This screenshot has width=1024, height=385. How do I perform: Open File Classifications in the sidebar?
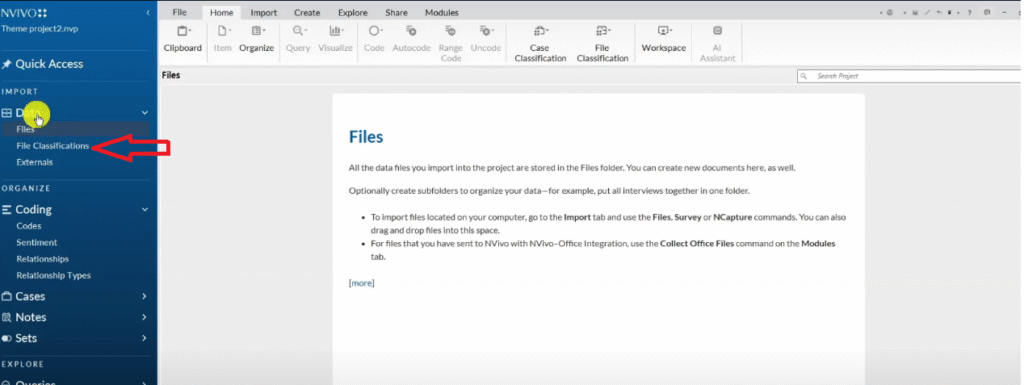point(53,146)
